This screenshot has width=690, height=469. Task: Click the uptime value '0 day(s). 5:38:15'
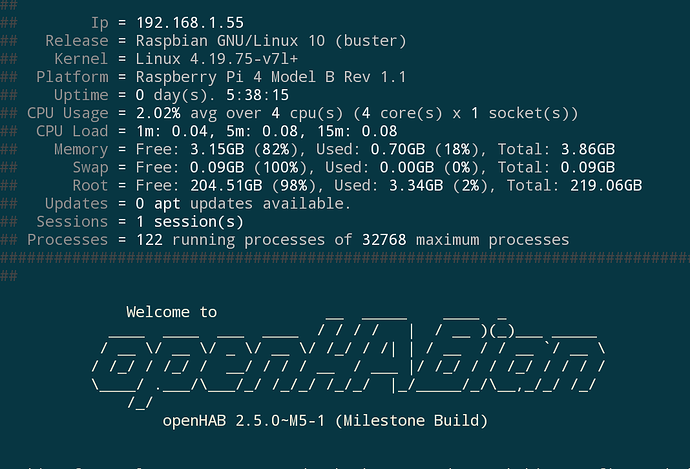(212, 95)
